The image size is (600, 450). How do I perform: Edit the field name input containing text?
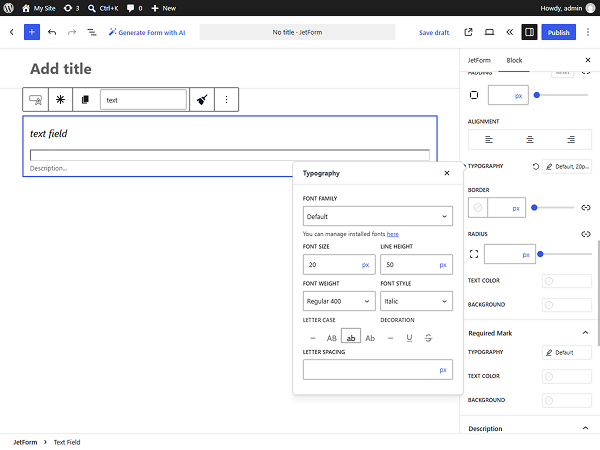(143, 100)
